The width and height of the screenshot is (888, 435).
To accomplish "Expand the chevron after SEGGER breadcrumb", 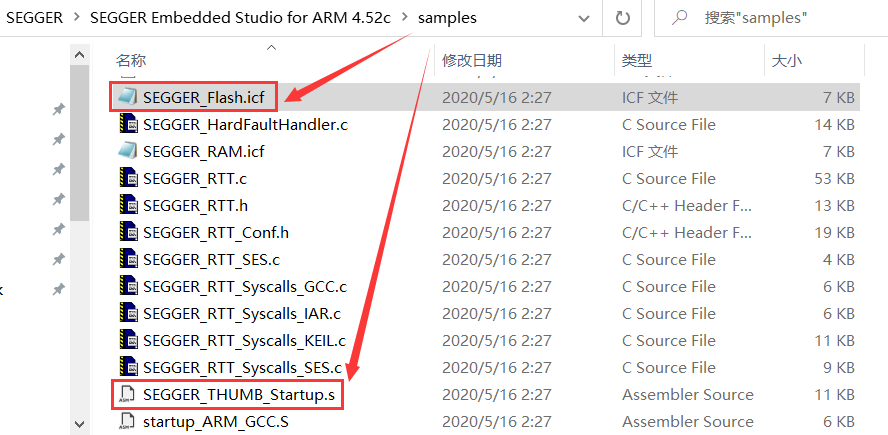I will [76, 17].
